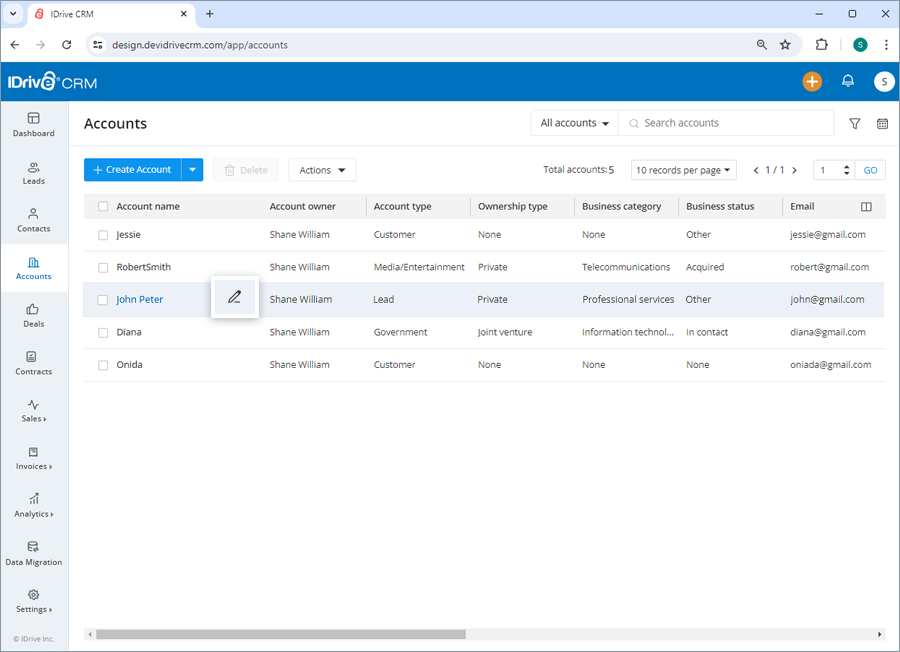
Task: Open the orange quick-add plus icon
Action: pos(812,81)
